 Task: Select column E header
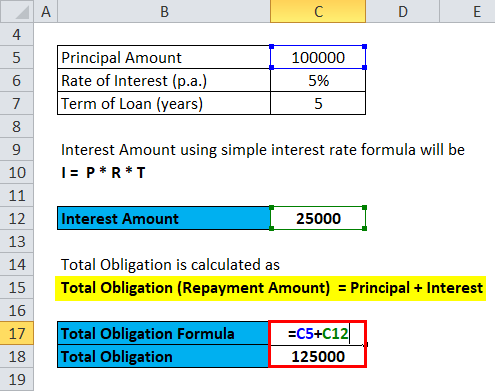467,11
